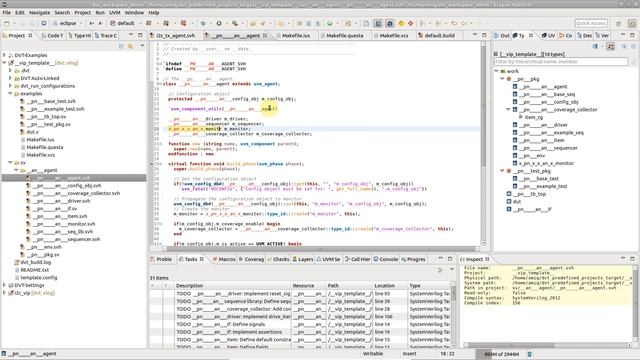Click the A+ increase font icon

(91, 23)
